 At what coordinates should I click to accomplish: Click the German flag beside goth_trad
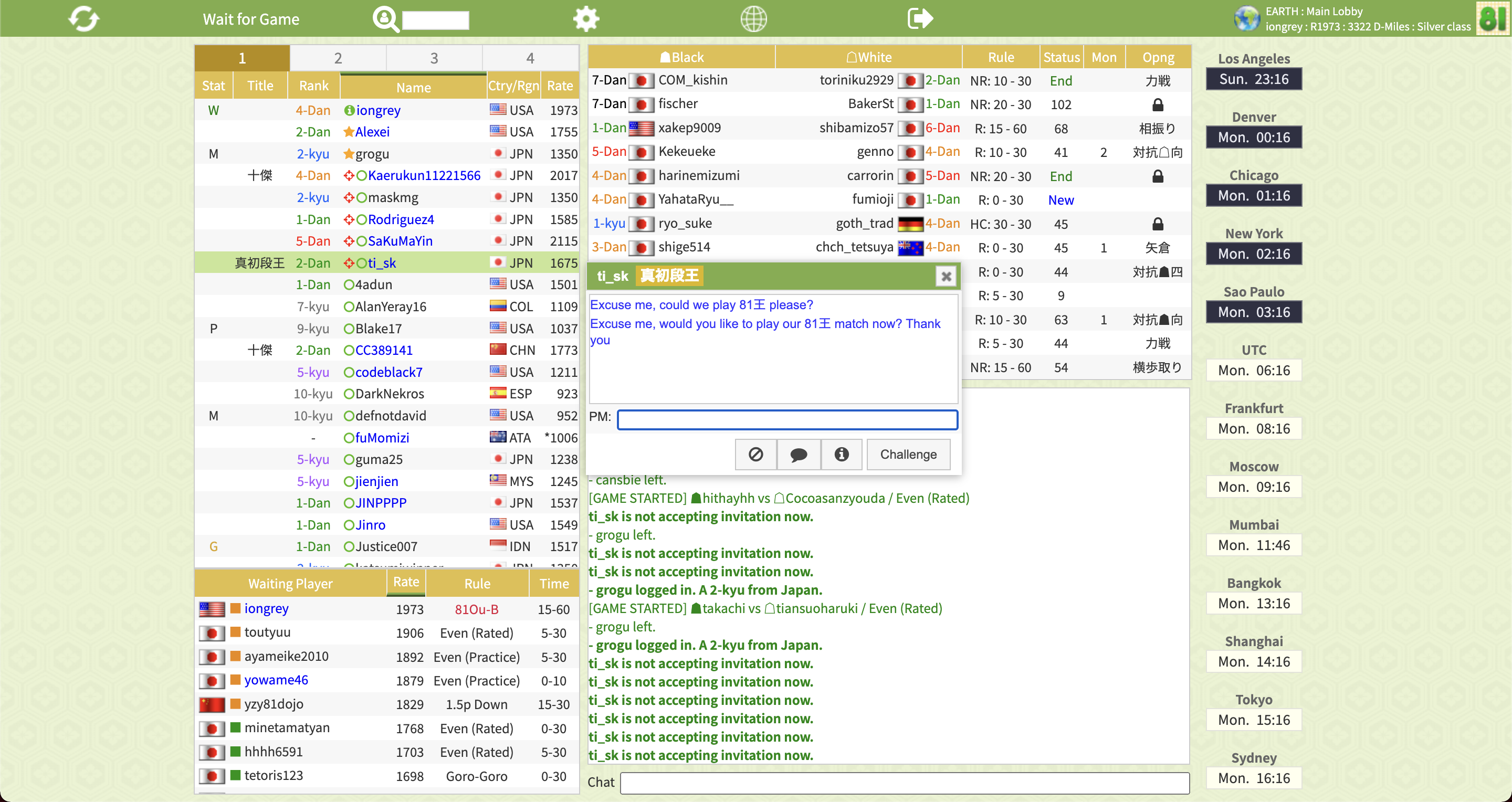[910, 224]
